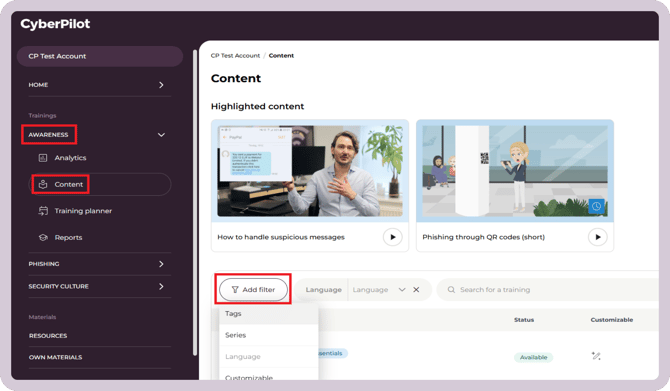Open the Language filter dropdown
Image resolution: width=670 pixels, height=391 pixels.
click(x=379, y=290)
